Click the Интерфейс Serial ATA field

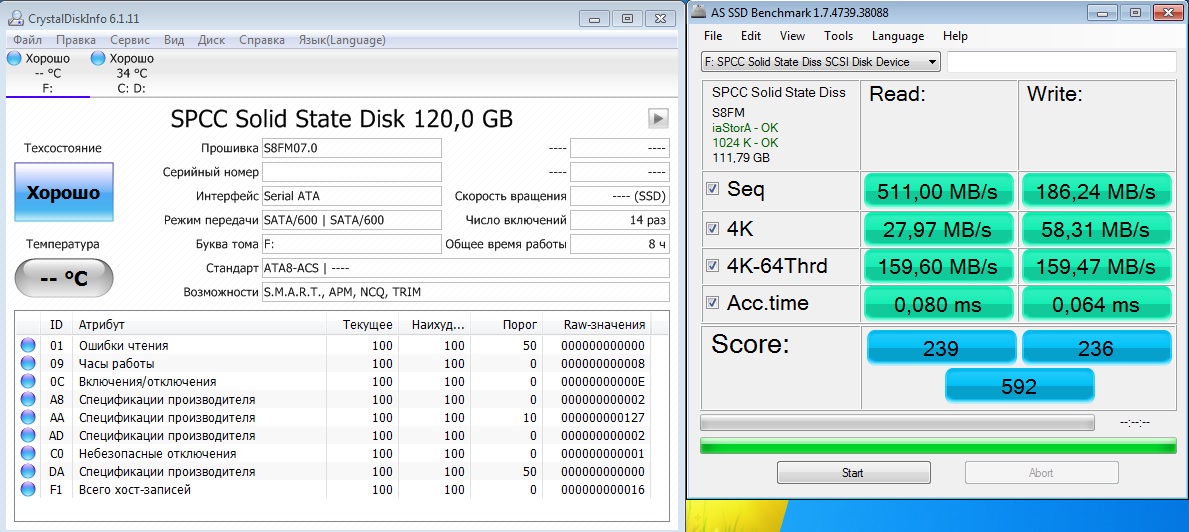[x=352, y=196]
